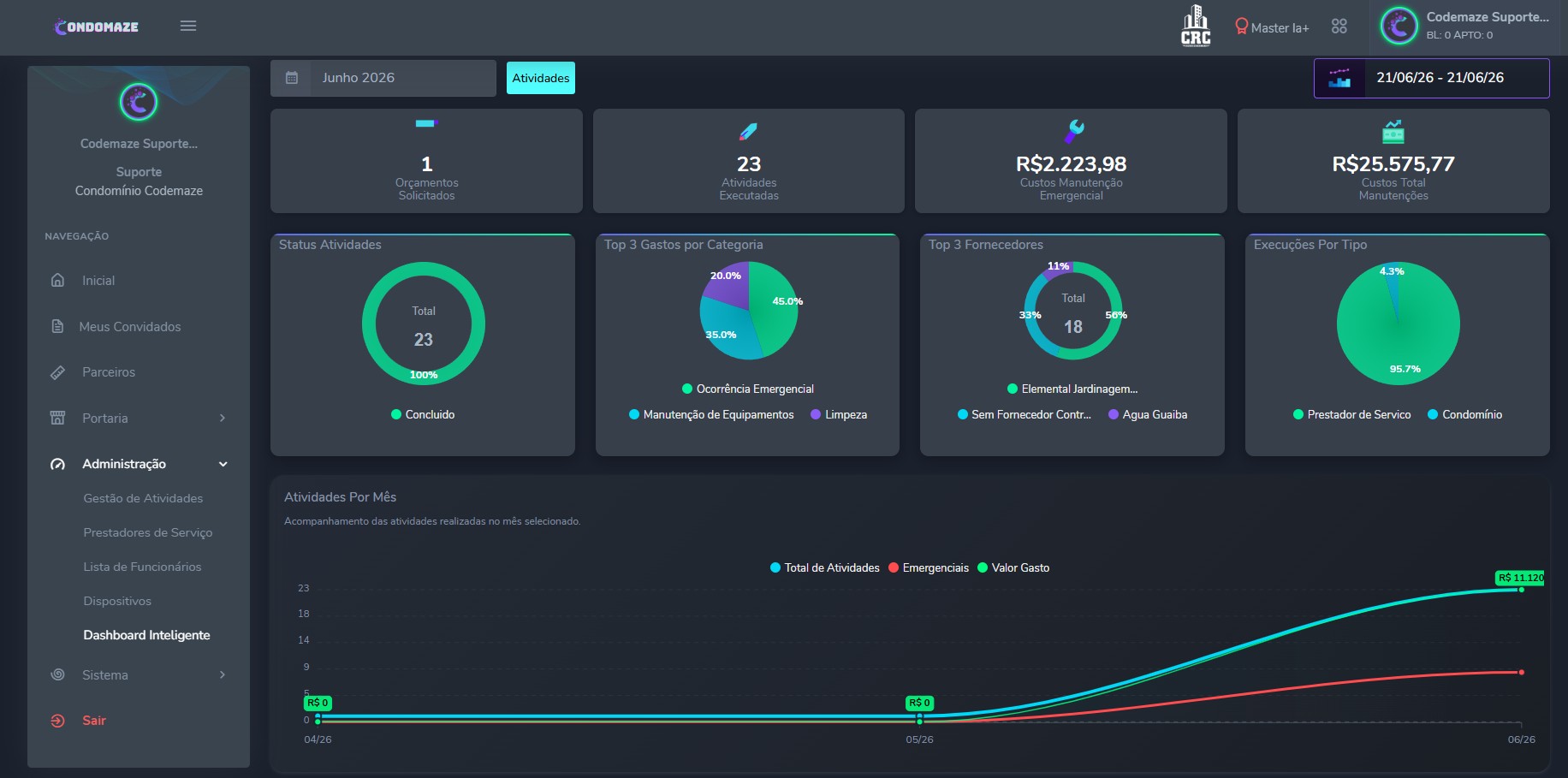
Task: Toggle Valor Gasto series in chart legend
Action: (1013, 567)
